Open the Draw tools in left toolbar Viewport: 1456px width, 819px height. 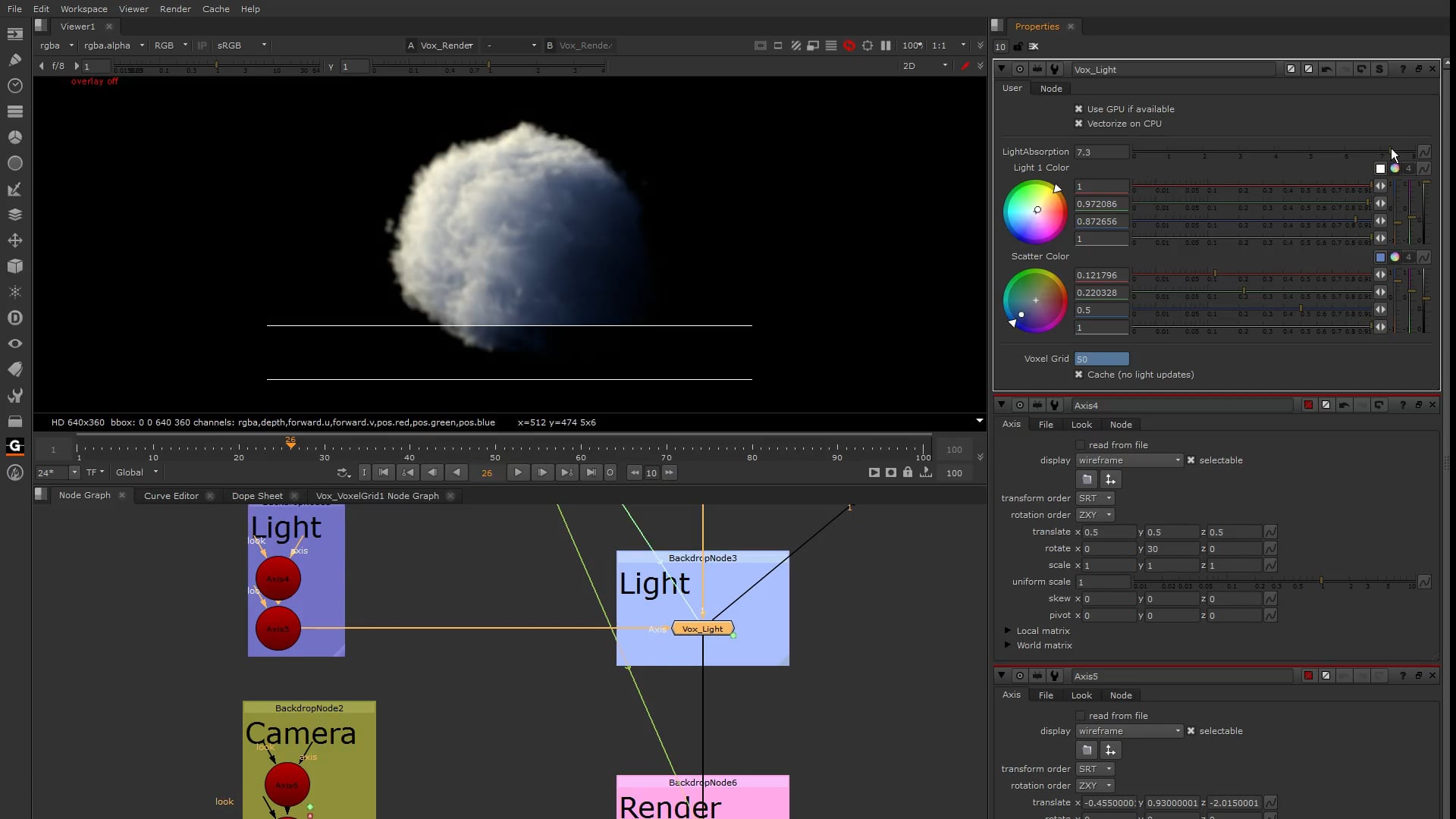14,60
